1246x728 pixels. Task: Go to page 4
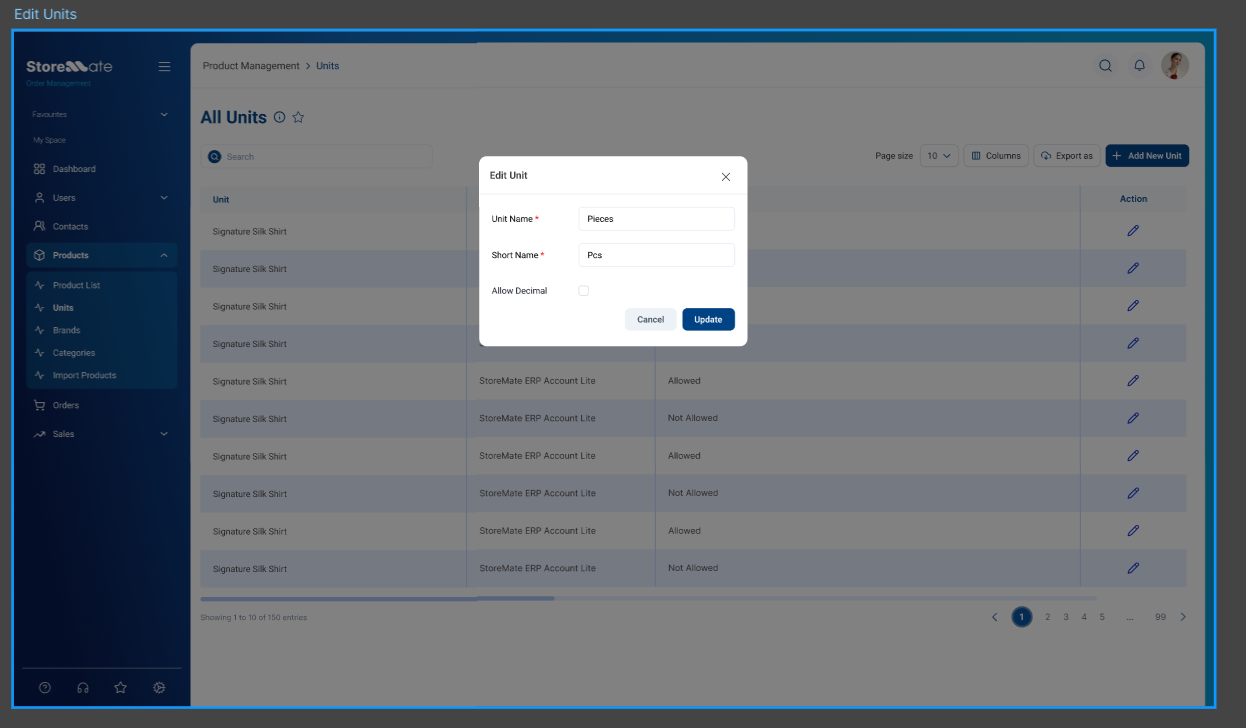pos(1084,617)
